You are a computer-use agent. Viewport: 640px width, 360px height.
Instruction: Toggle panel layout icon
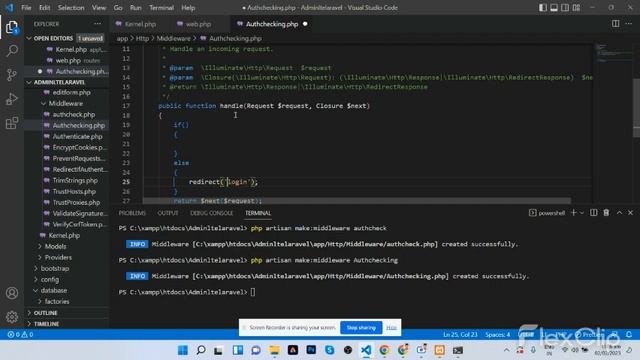pyautogui.click(x=554, y=7)
